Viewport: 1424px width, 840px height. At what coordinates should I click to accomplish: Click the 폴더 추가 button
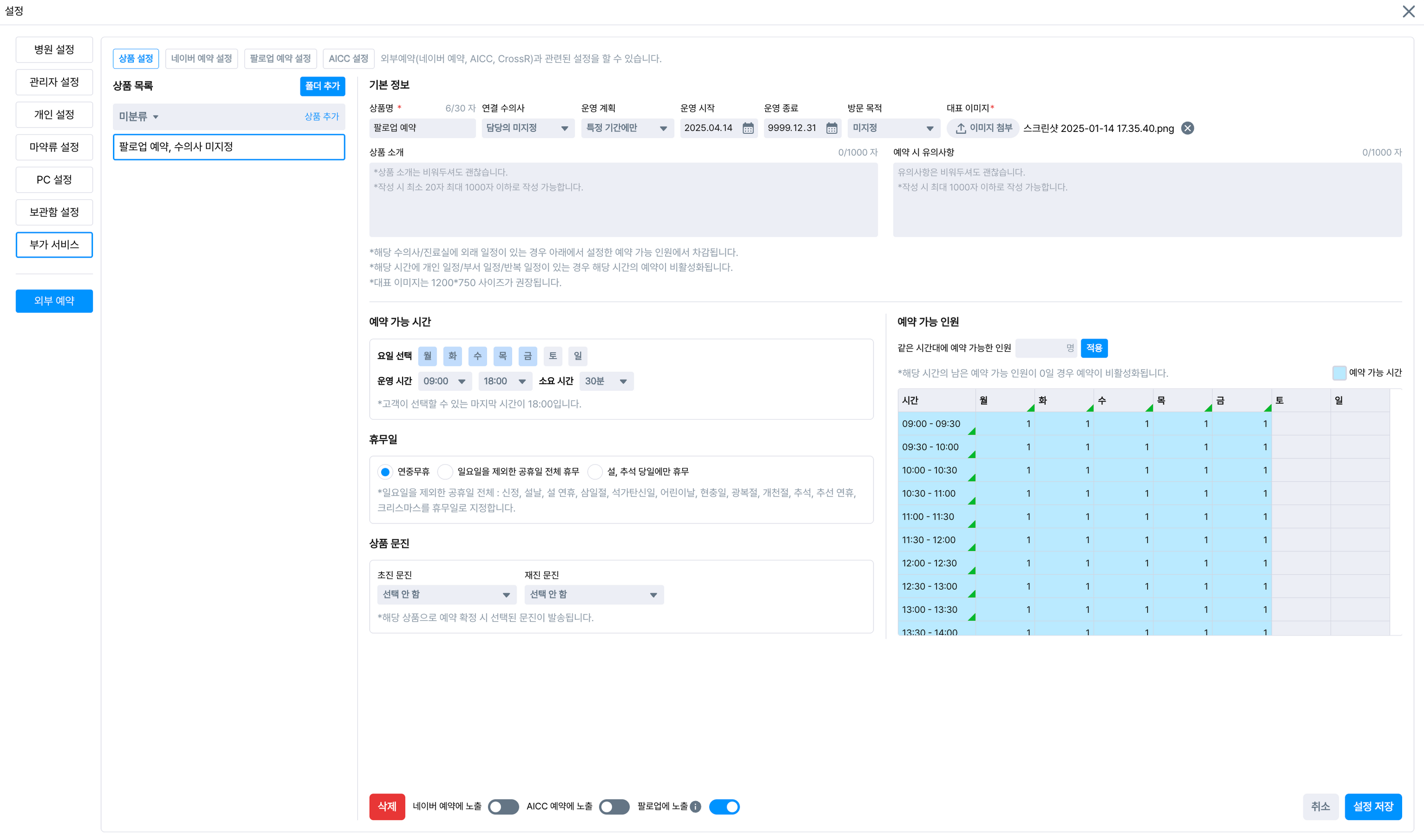(x=322, y=86)
